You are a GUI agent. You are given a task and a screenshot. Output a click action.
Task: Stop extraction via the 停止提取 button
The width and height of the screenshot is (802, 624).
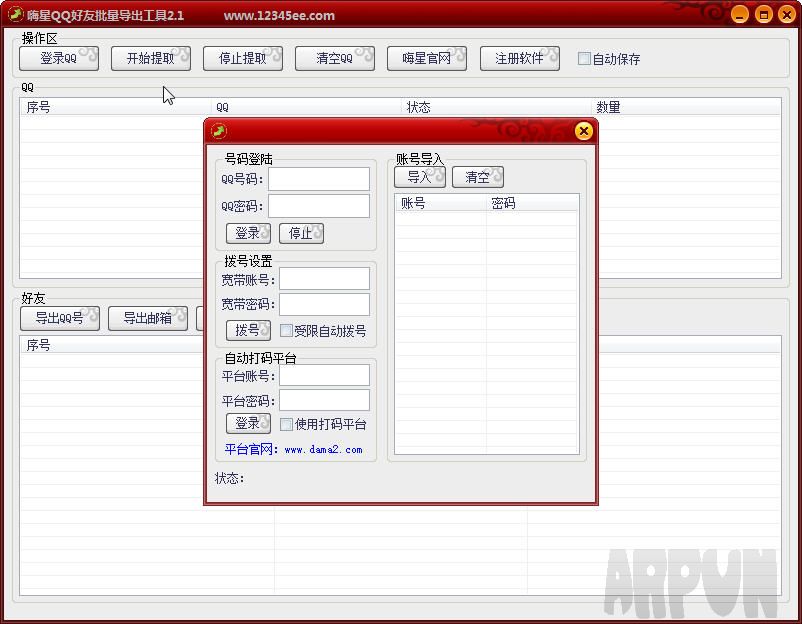[x=243, y=58]
